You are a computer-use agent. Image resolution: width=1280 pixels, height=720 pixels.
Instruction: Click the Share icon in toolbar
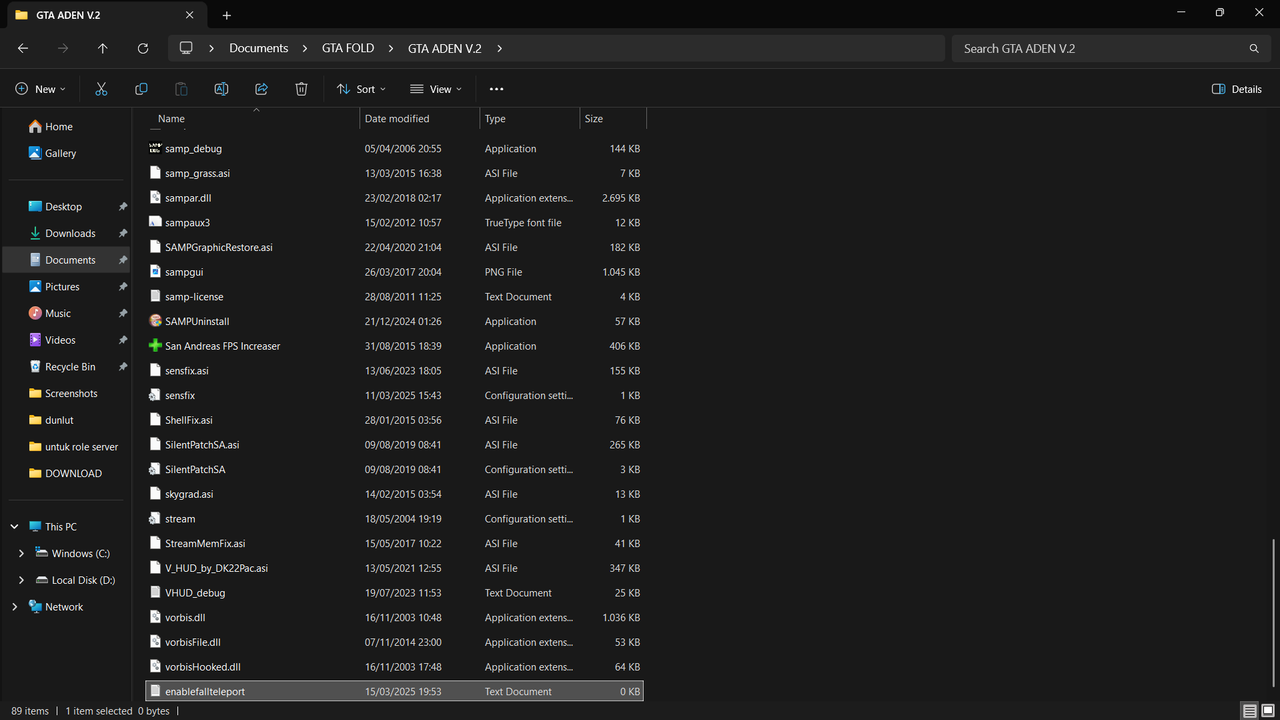261,89
